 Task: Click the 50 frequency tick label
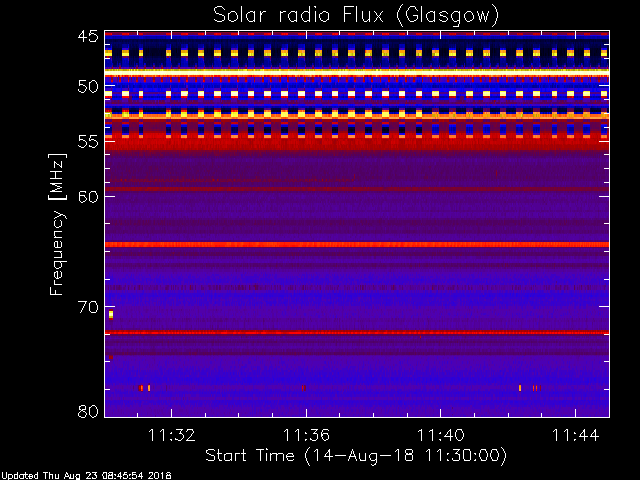click(88, 87)
